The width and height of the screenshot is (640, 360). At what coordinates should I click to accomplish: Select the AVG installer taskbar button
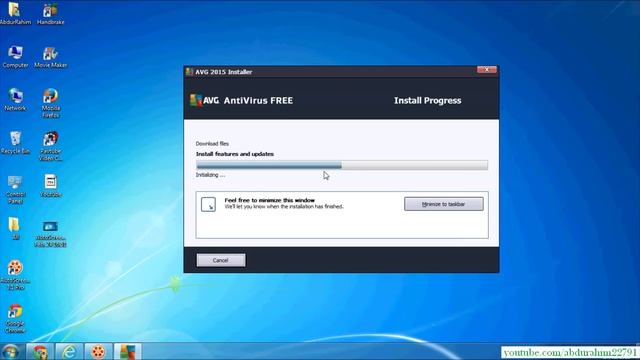pos(127,352)
